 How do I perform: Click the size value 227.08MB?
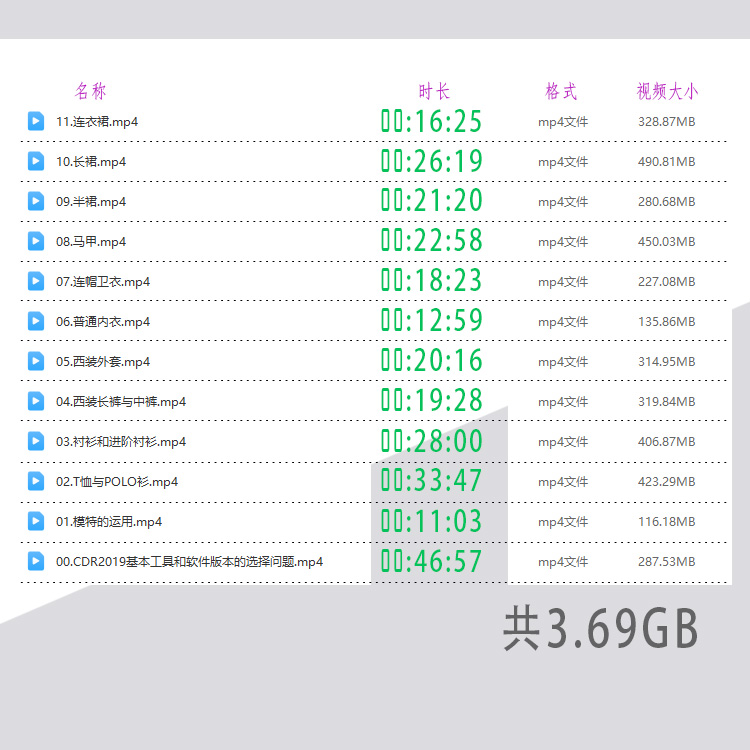click(x=667, y=282)
